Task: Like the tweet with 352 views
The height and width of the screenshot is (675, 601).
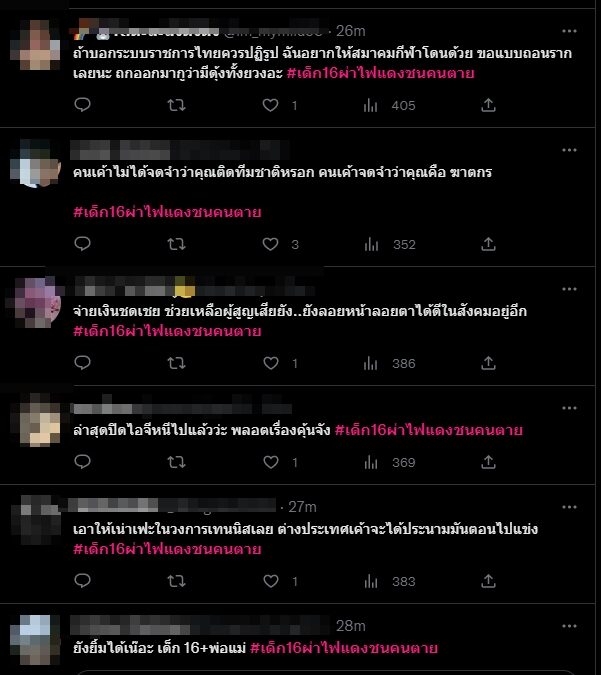Action: pos(270,244)
